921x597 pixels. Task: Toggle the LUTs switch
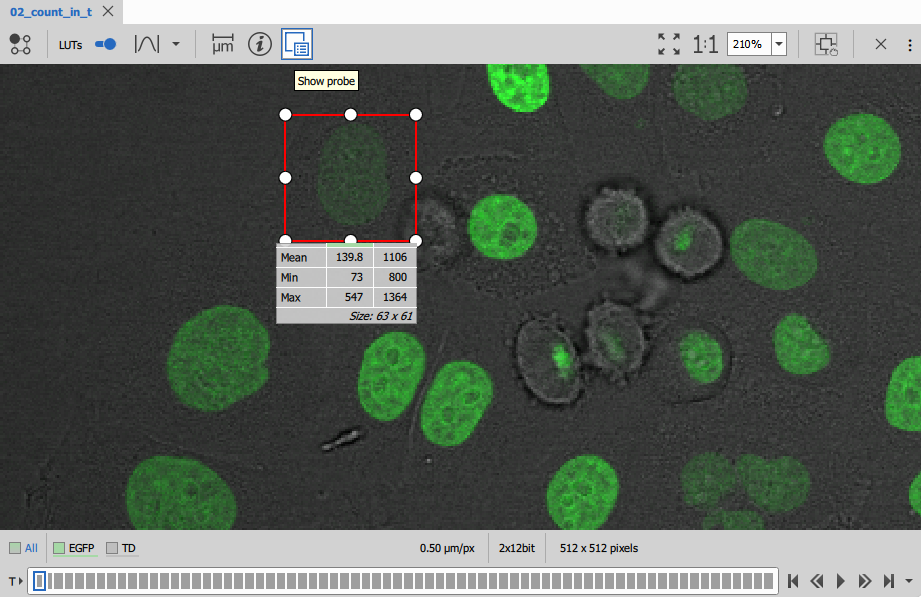[104, 44]
